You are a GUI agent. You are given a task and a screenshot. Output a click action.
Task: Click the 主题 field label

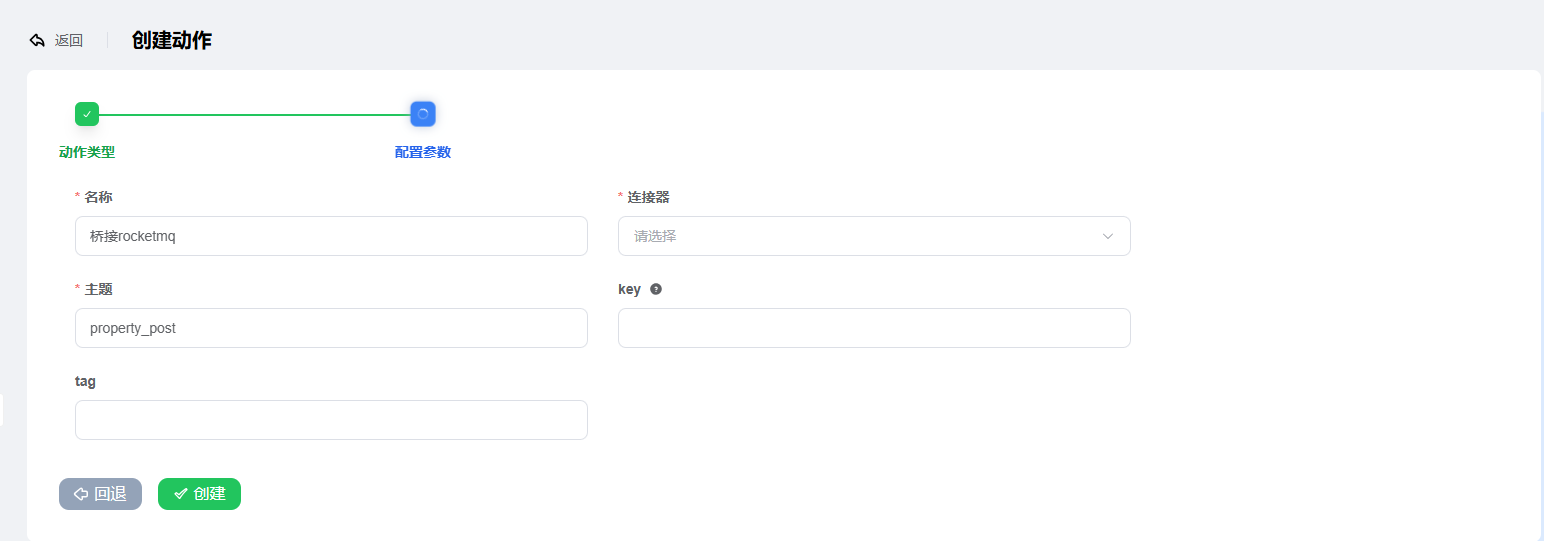click(x=98, y=289)
